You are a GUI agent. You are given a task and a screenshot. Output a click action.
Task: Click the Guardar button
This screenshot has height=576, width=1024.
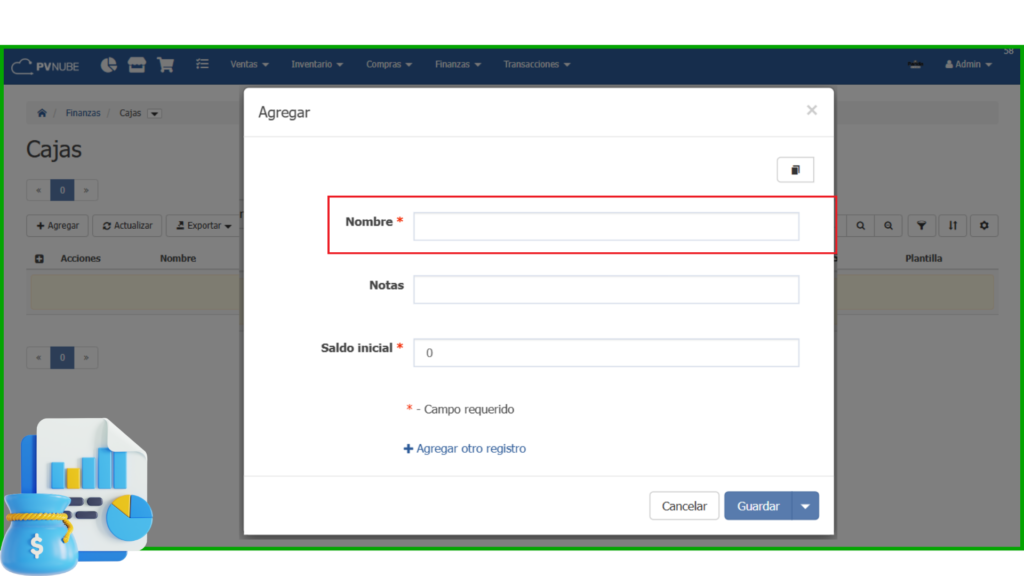[x=758, y=506]
